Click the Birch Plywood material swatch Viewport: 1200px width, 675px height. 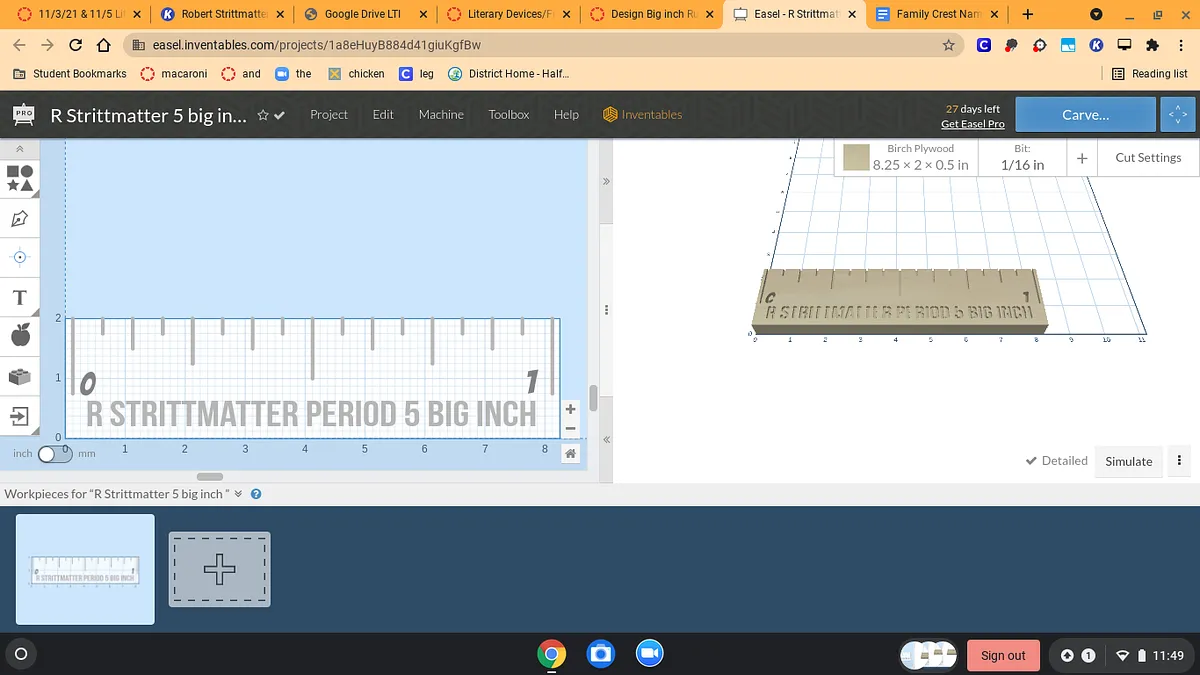click(x=855, y=157)
